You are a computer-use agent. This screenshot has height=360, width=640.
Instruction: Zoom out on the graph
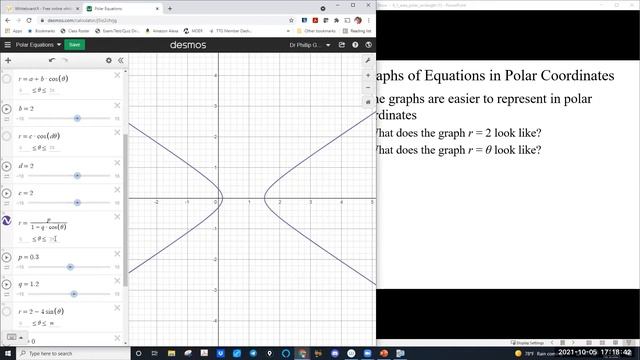coord(368,87)
